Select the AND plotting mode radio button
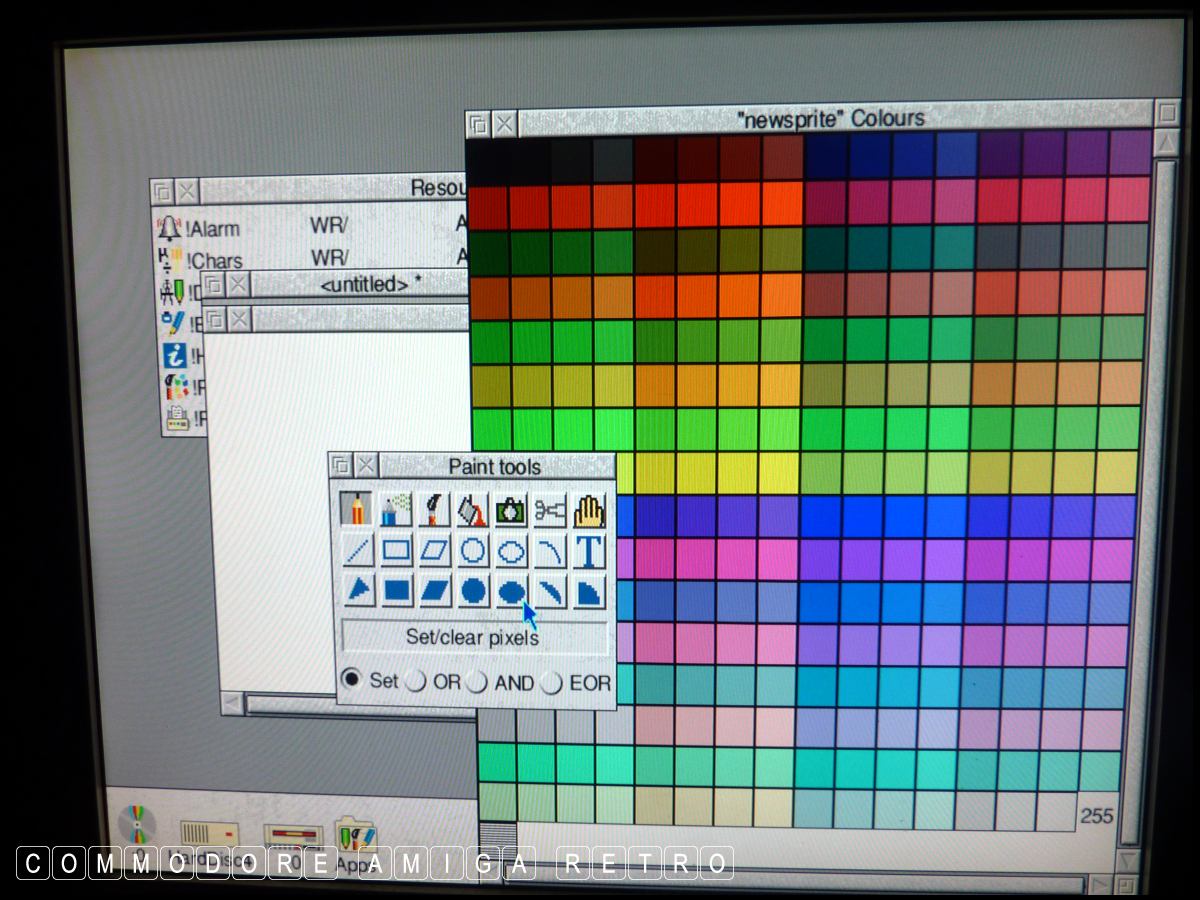 (477, 682)
